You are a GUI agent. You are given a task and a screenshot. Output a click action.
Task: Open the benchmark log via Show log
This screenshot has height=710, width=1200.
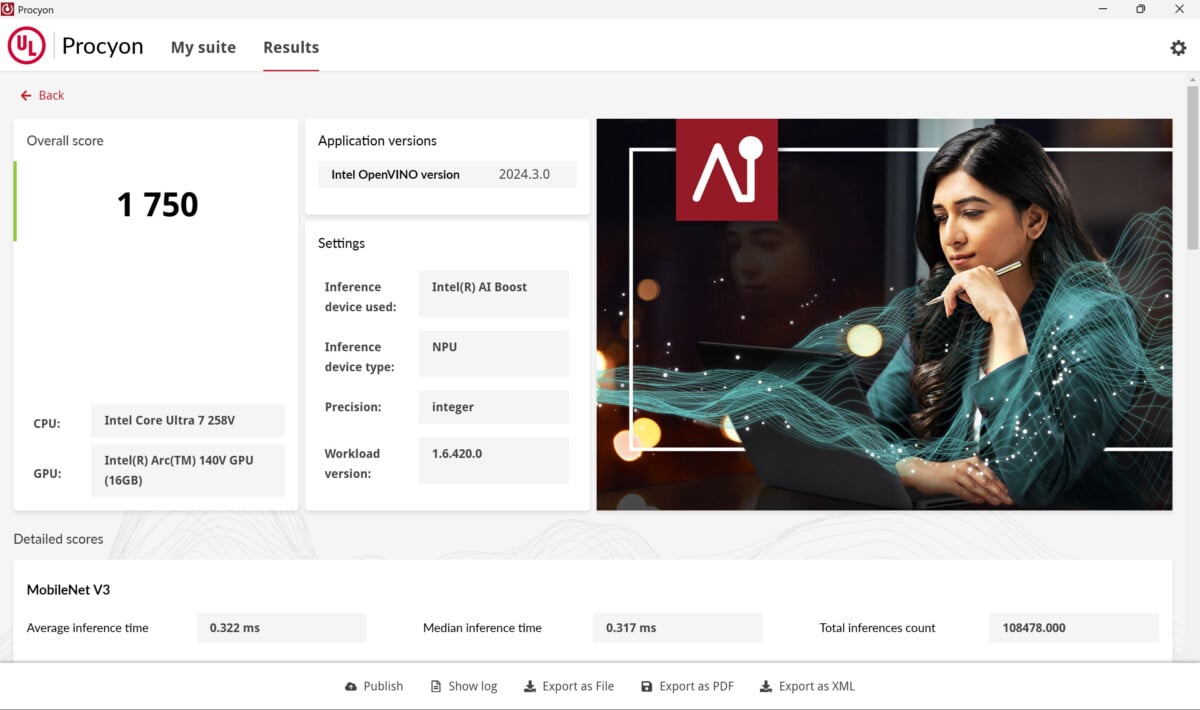(x=463, y=686)
